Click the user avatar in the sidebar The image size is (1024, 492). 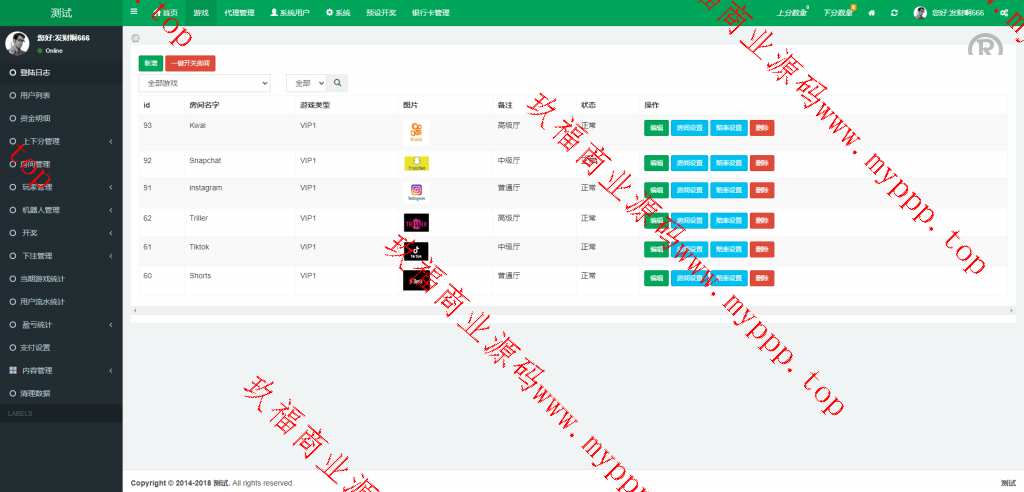(x=16, y=42)
